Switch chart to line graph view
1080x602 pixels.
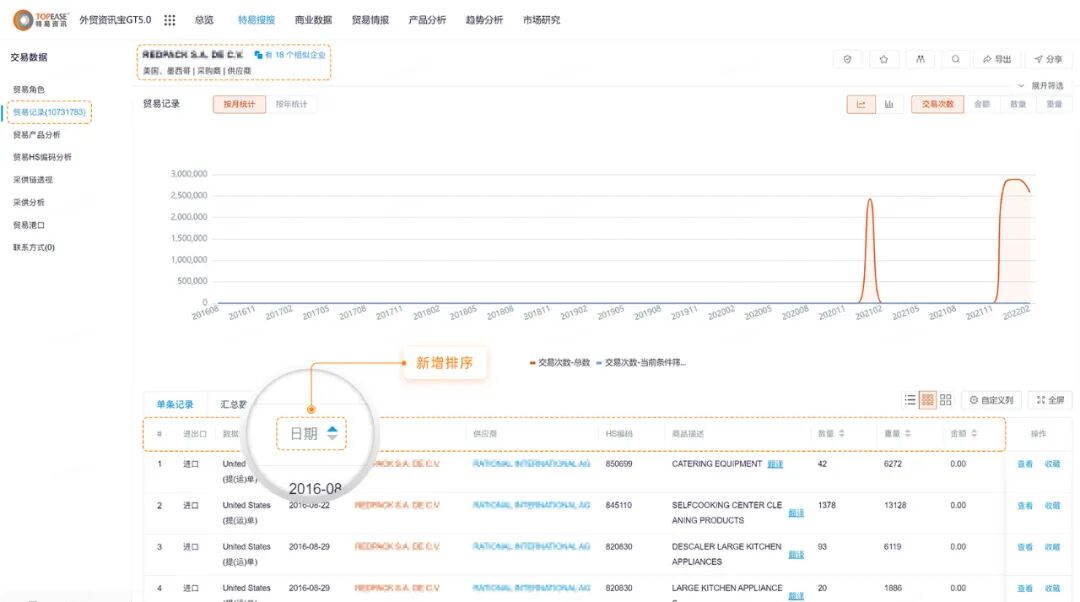861,104
